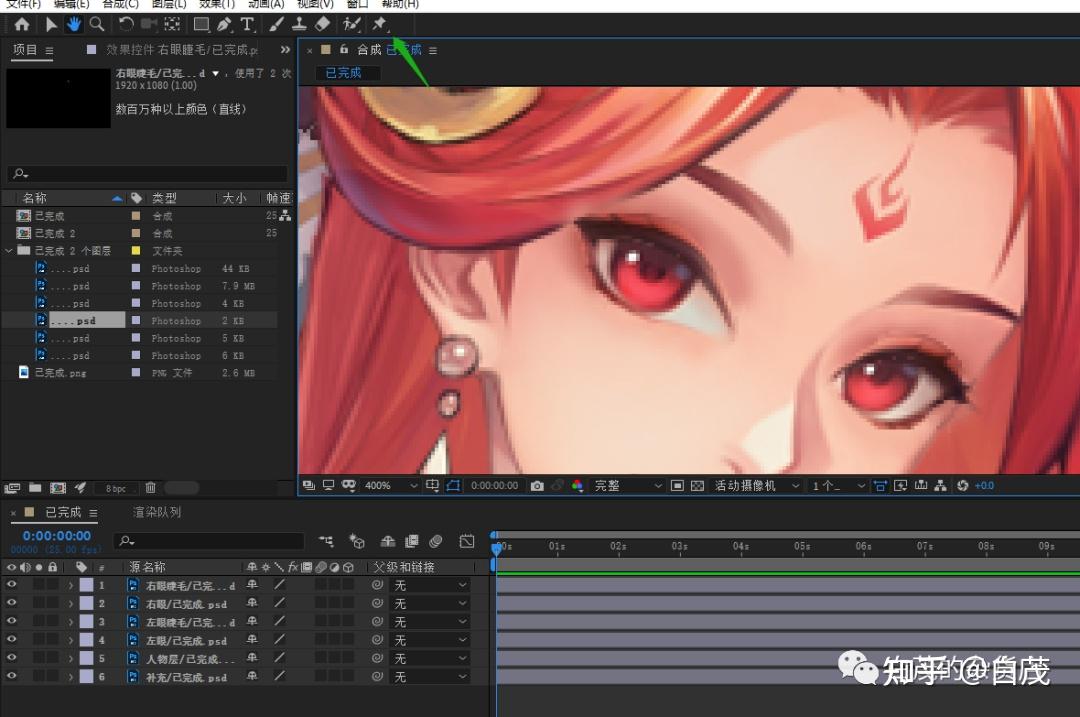The height and width of the screenshot is (717, 1080).
Task: Show hidden panel tabs with double chevron
Action: [284, 50]
